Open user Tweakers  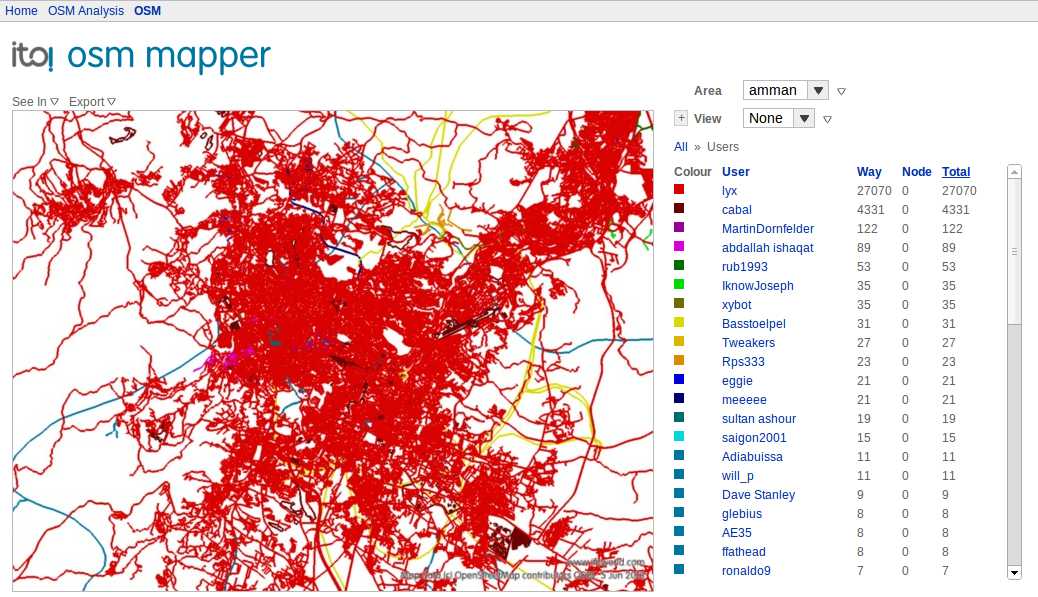coord(748,343)
